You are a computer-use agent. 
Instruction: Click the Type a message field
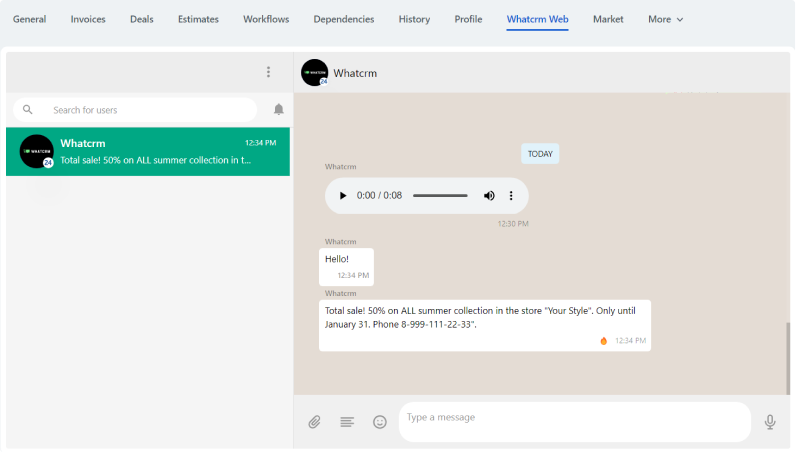[574, 422]
